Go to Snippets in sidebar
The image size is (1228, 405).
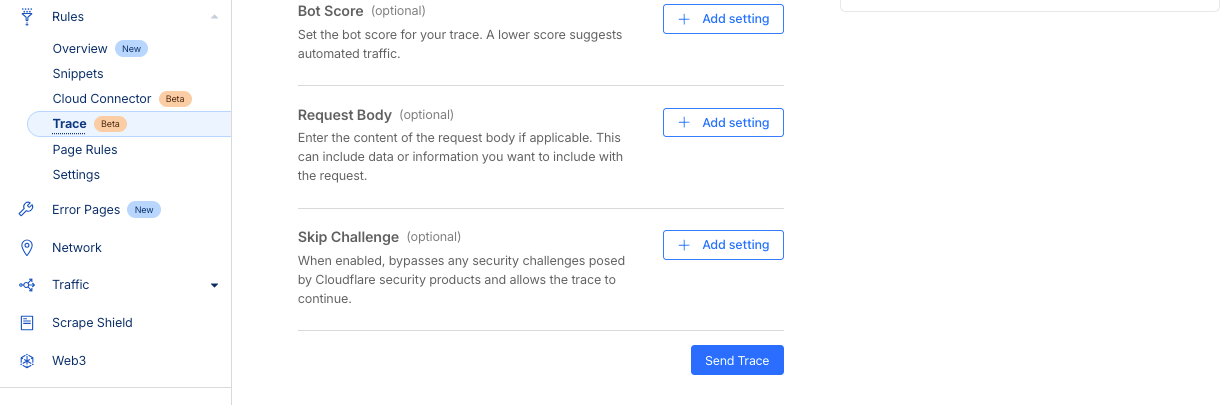78,74
